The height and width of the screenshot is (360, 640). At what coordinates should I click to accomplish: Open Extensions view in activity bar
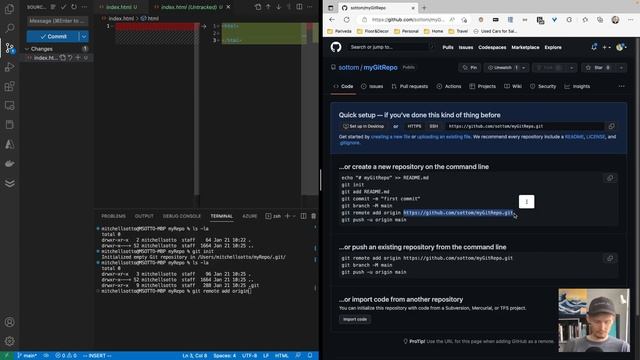coord(9,86)
